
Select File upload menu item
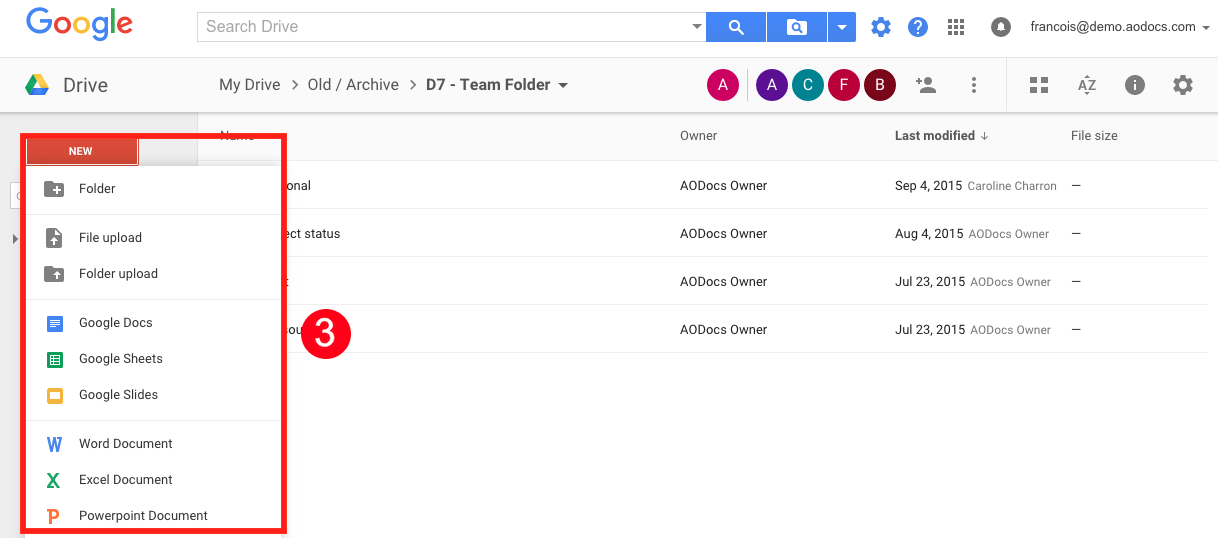[x=152, y=238]
